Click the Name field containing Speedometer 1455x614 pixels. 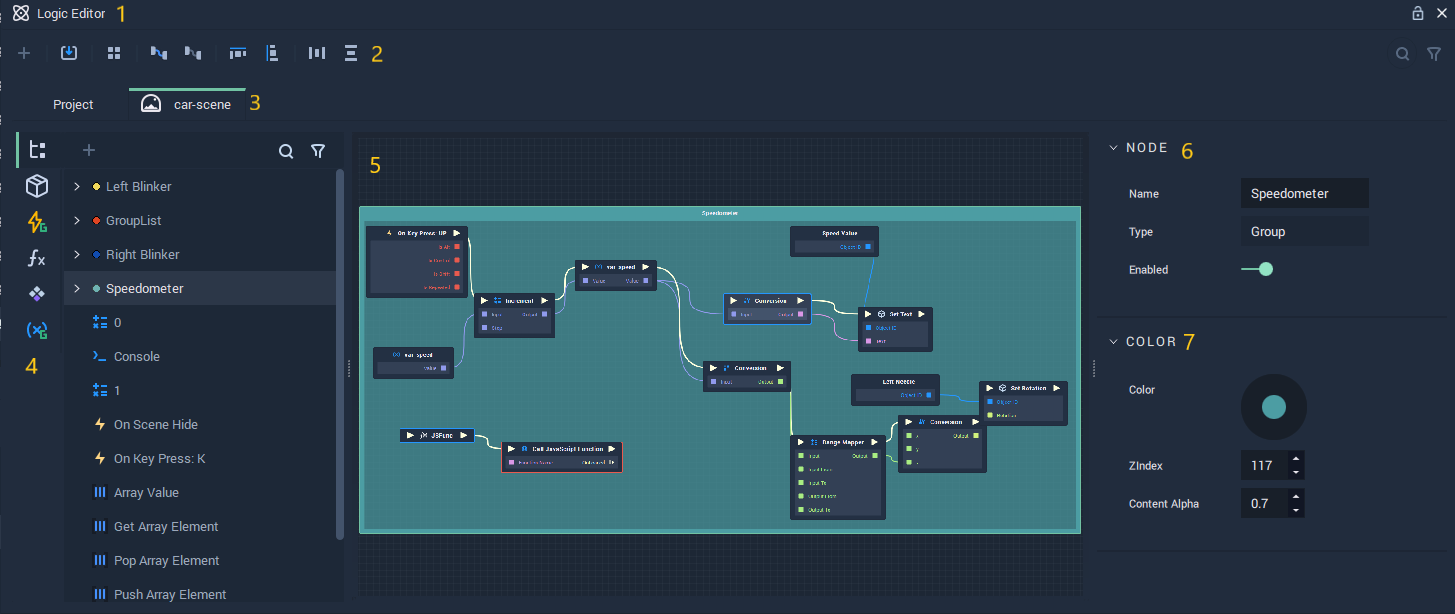pos(1304,193)
